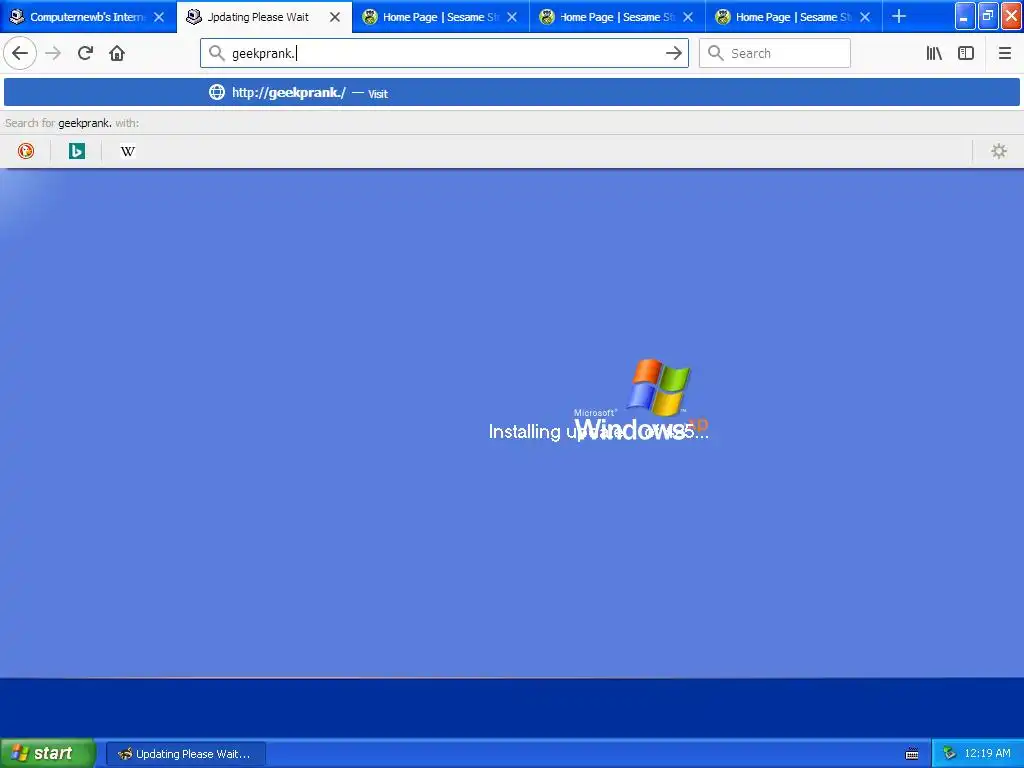
Task: Close the first Sesame Street tab
Action: (512, 17)
